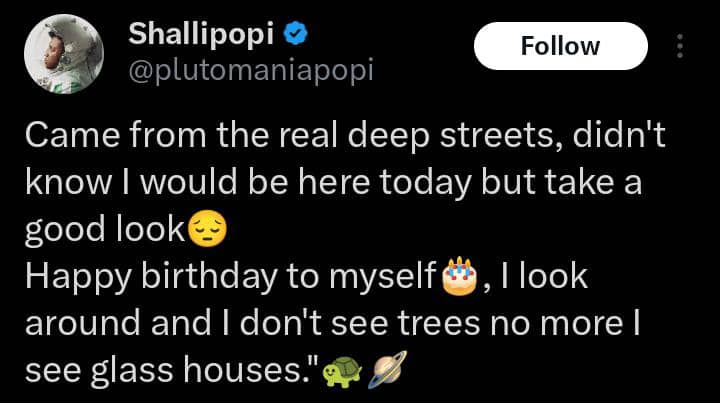Image resolution: width=720 pixels, height=403 pixels.
Task: Click the words "good look"
Action: pyautogui.click(x=103, y=231)
